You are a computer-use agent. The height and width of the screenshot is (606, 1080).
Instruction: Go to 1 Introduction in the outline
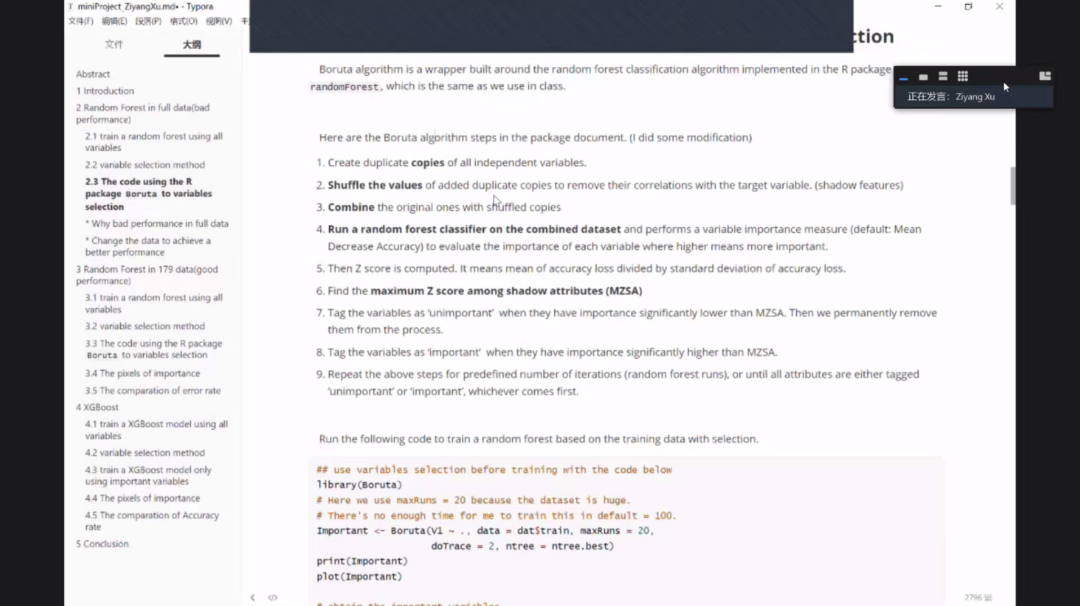(x=105, y=91)
